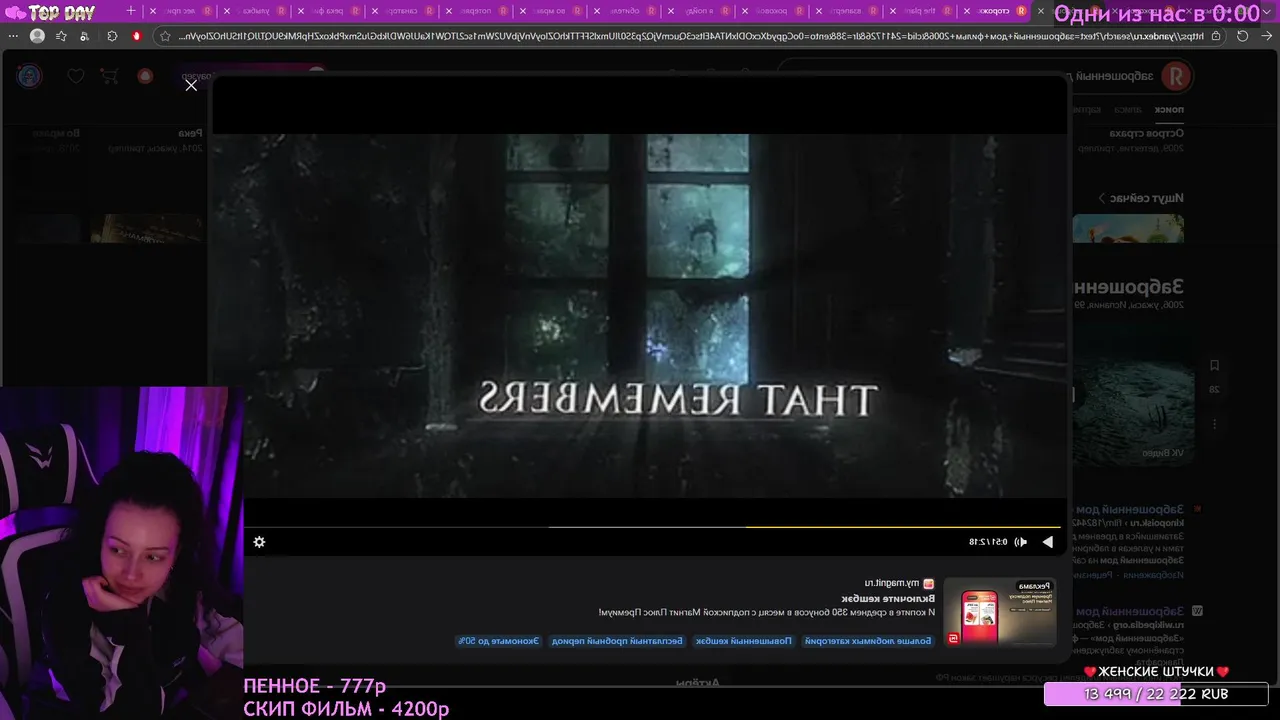Open video player settings gear
This screenshot has width=1280, height=720.
point(259,542)
